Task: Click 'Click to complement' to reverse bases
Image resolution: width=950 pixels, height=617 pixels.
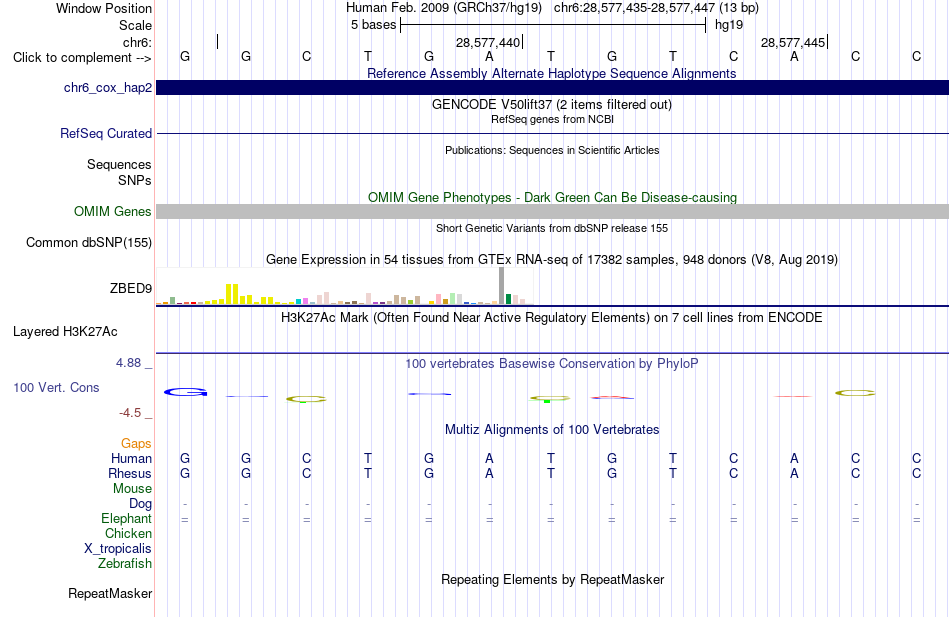Action: (82, 58)
